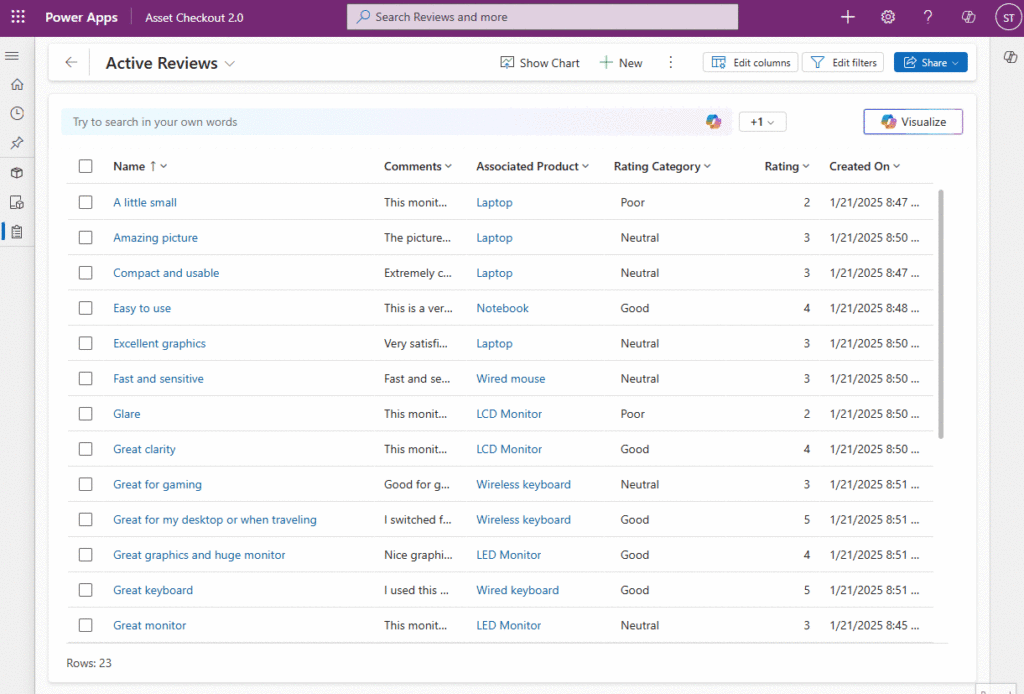Expand the Rating Category column dropdown
The image size is (1024, 694).
pos(706,166)
